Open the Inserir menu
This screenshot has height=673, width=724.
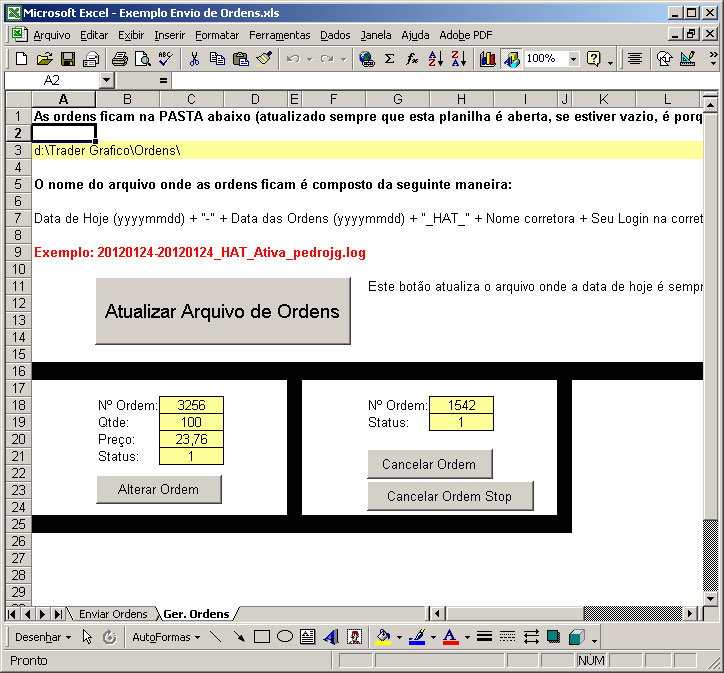click(x=169, y=35)
